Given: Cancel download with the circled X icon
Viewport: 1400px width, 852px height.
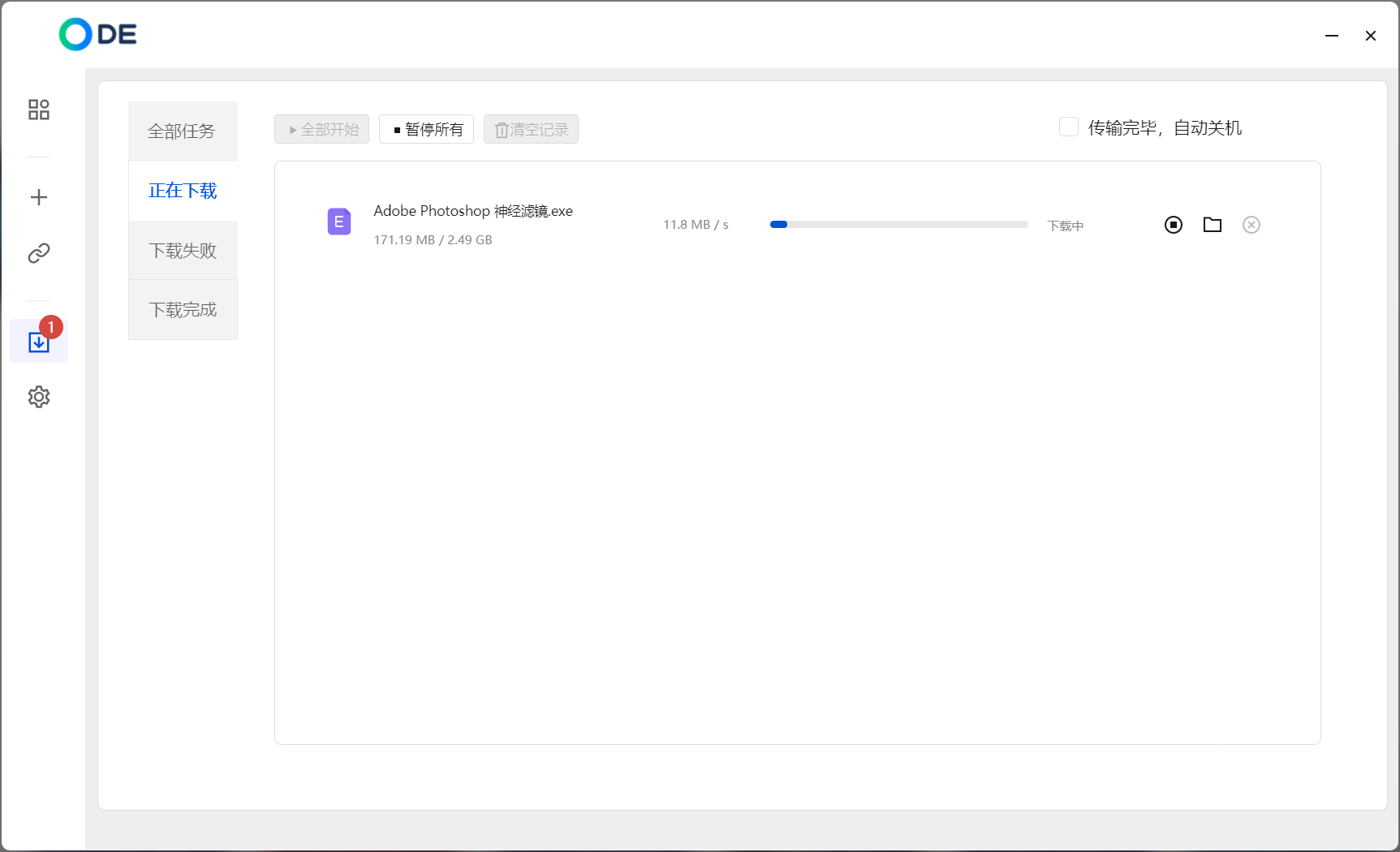Looking at the screenshot, I should [1251, 225].
